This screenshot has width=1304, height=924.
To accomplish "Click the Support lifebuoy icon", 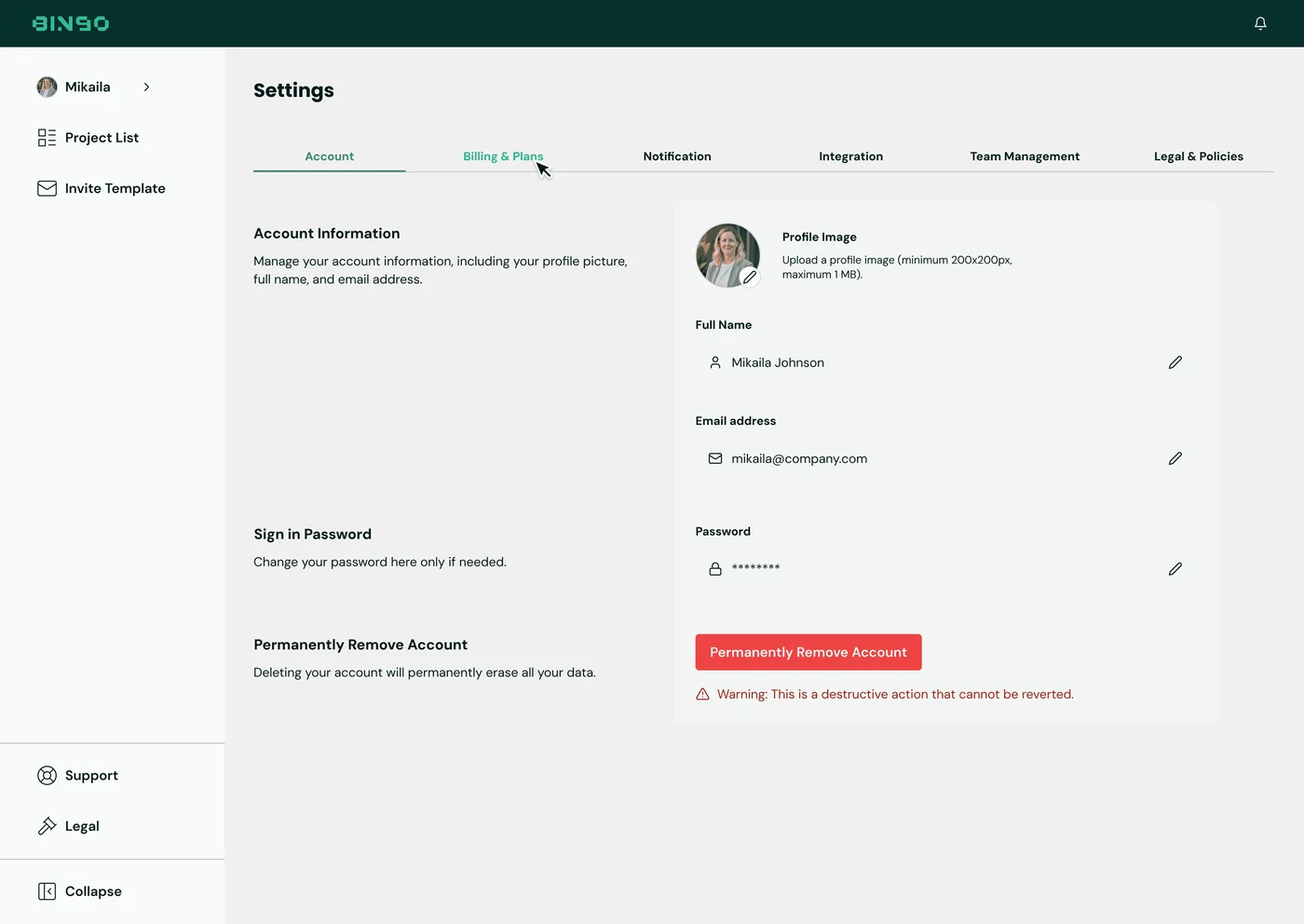I will point(47,775).
